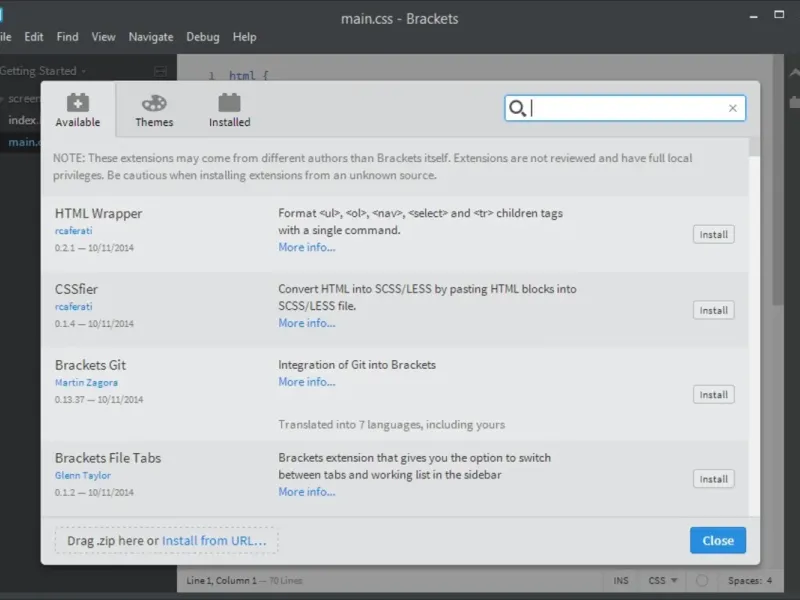Install the Brackets Git extension
Image resolution: width=800 pixels, height=600 pixels.
pos(713,394)
